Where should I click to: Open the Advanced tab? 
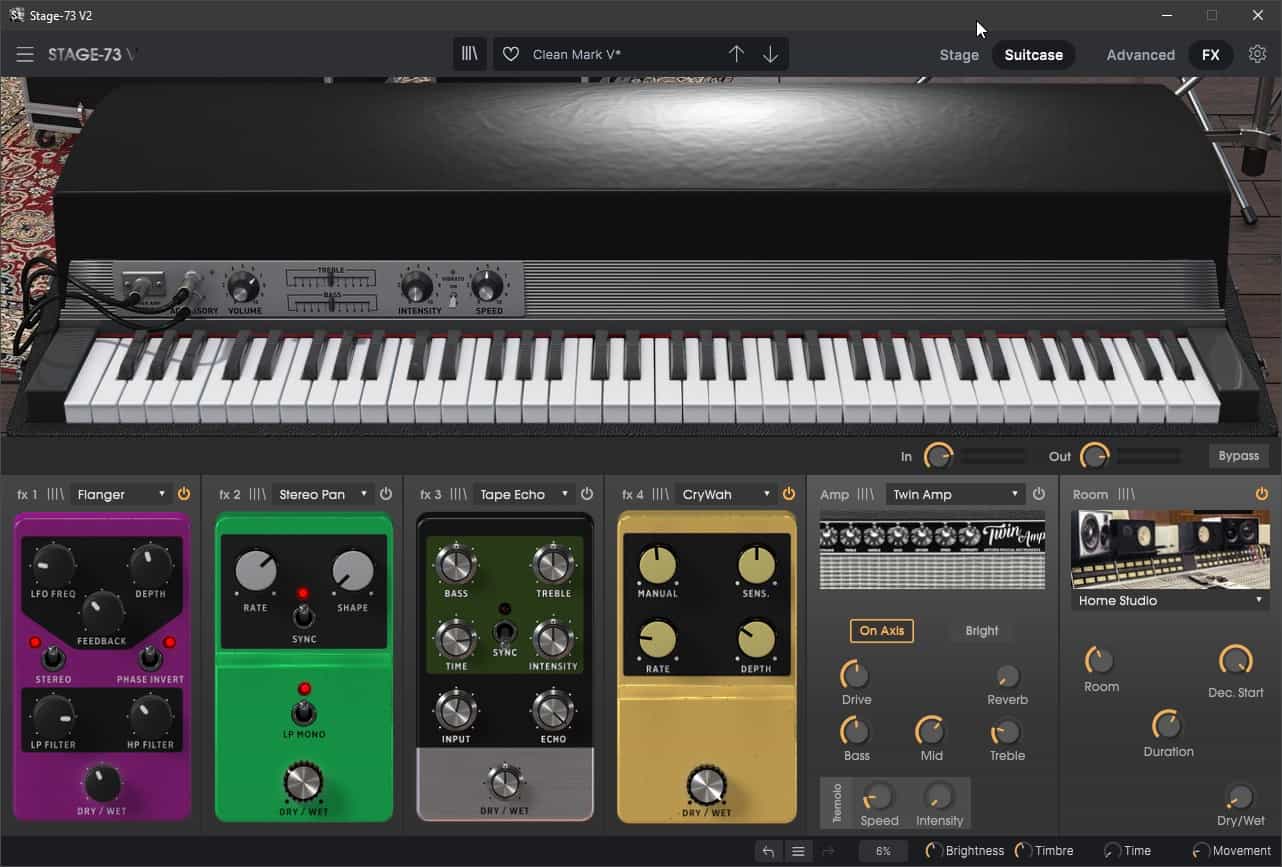pos(1139,55)
